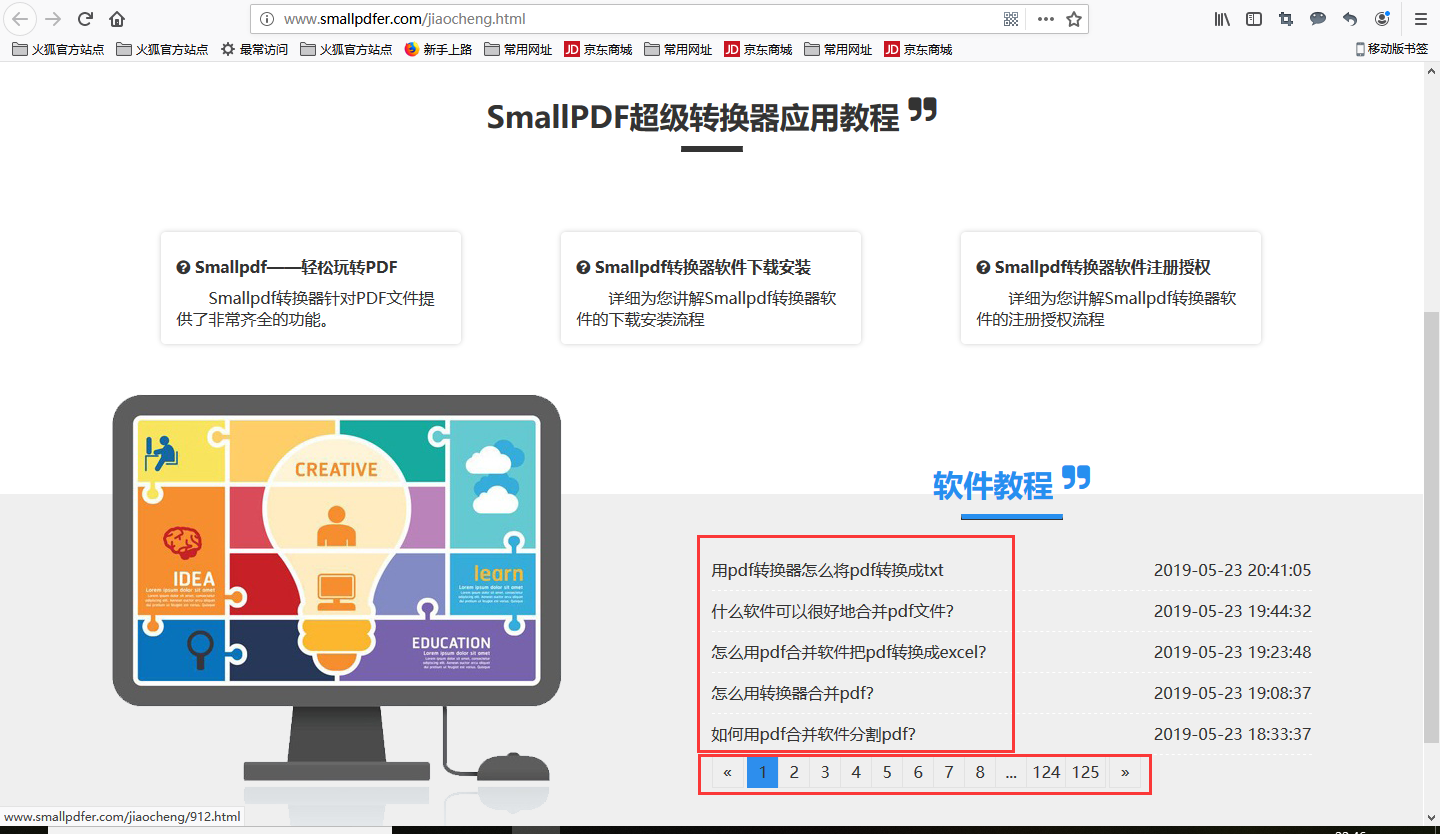Go to previous page with « button
This screenshot has width=1440, height=834.
click(x=727, y=772)
